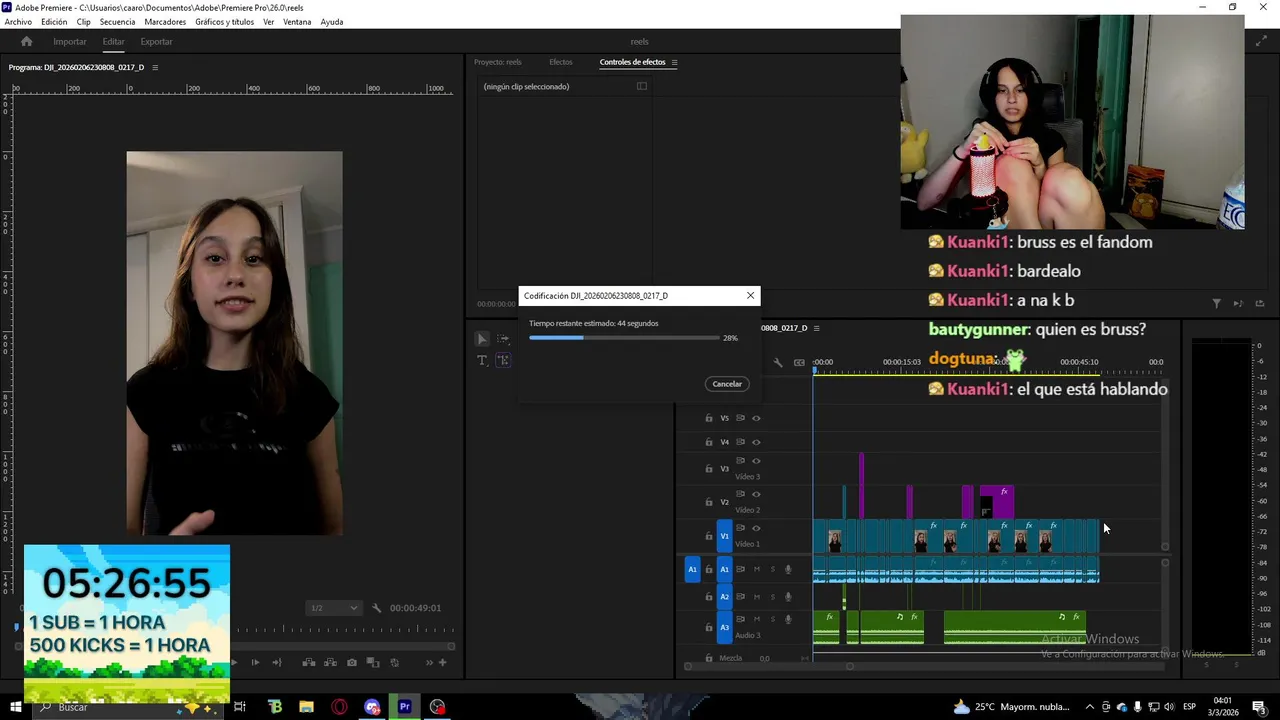Go to the Home screen icon

click(27, 41)
